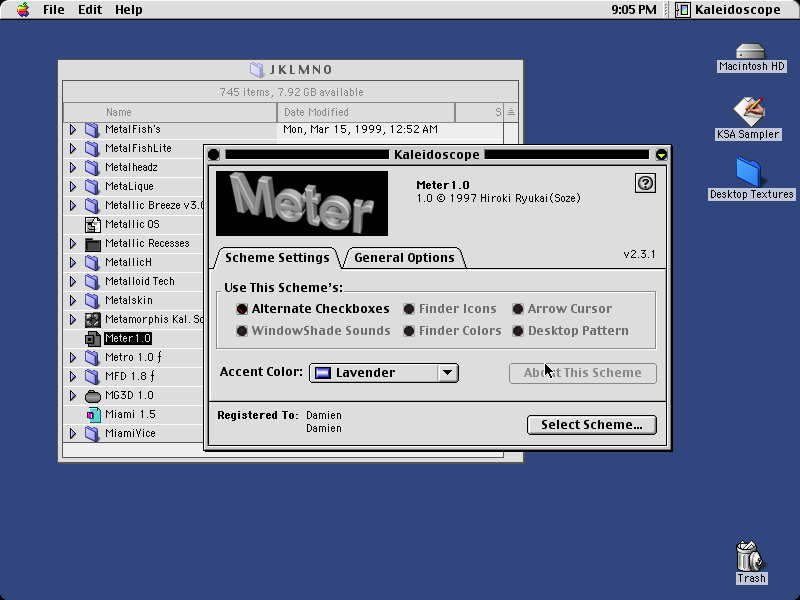Click the Kaleidoscope window shade button
800x600 pixels.
coord(661,155)
